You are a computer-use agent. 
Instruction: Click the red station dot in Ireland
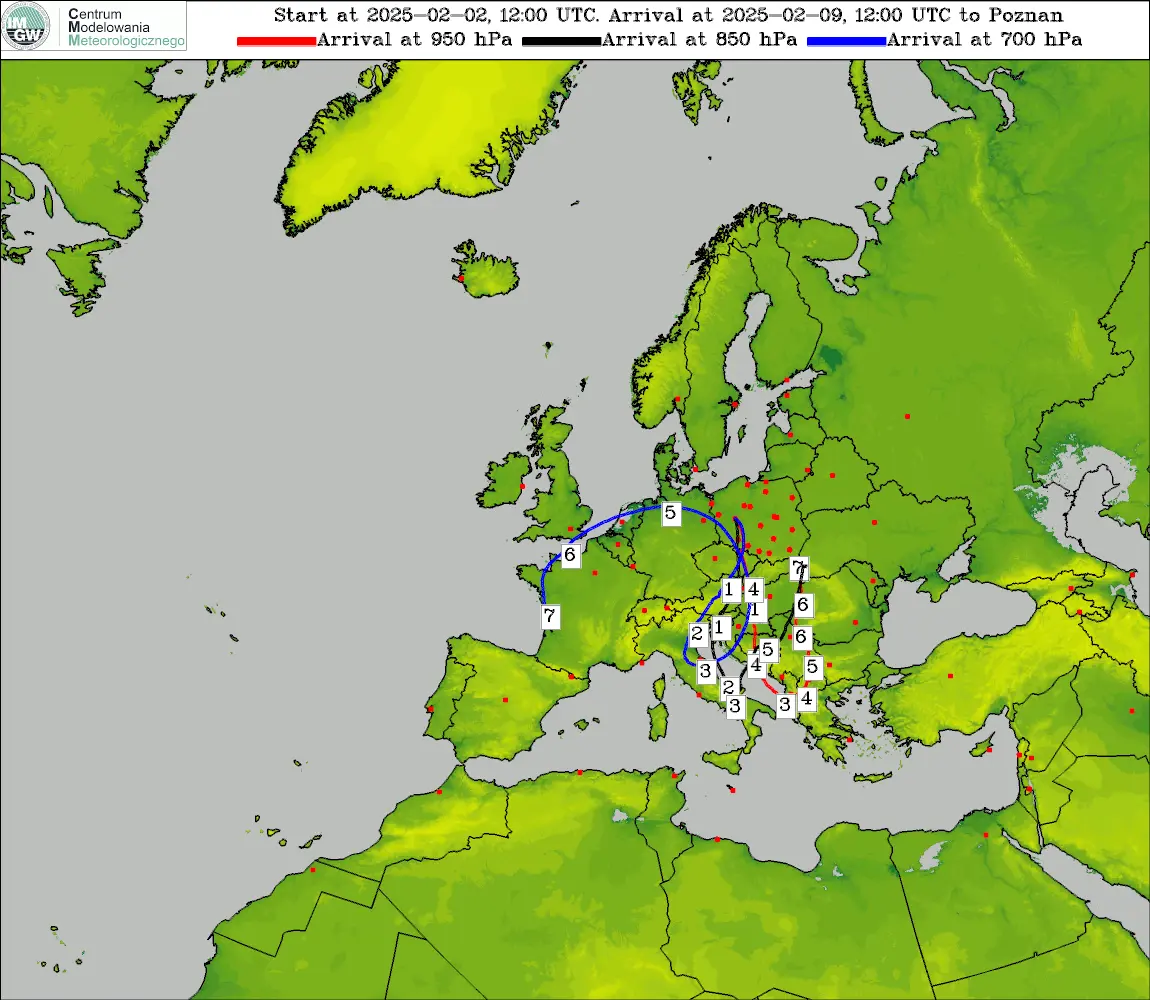tap(522, 486)
